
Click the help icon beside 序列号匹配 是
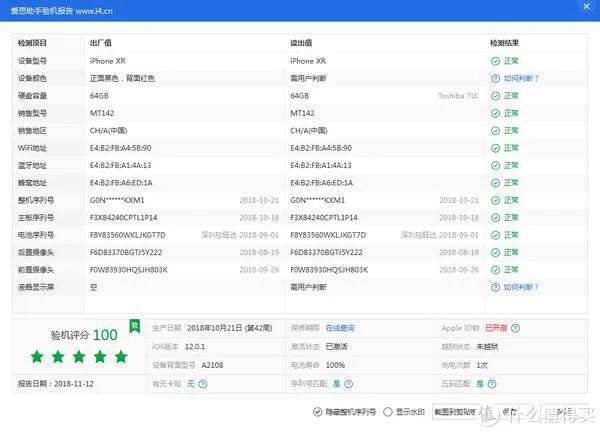tap(348, 384)
